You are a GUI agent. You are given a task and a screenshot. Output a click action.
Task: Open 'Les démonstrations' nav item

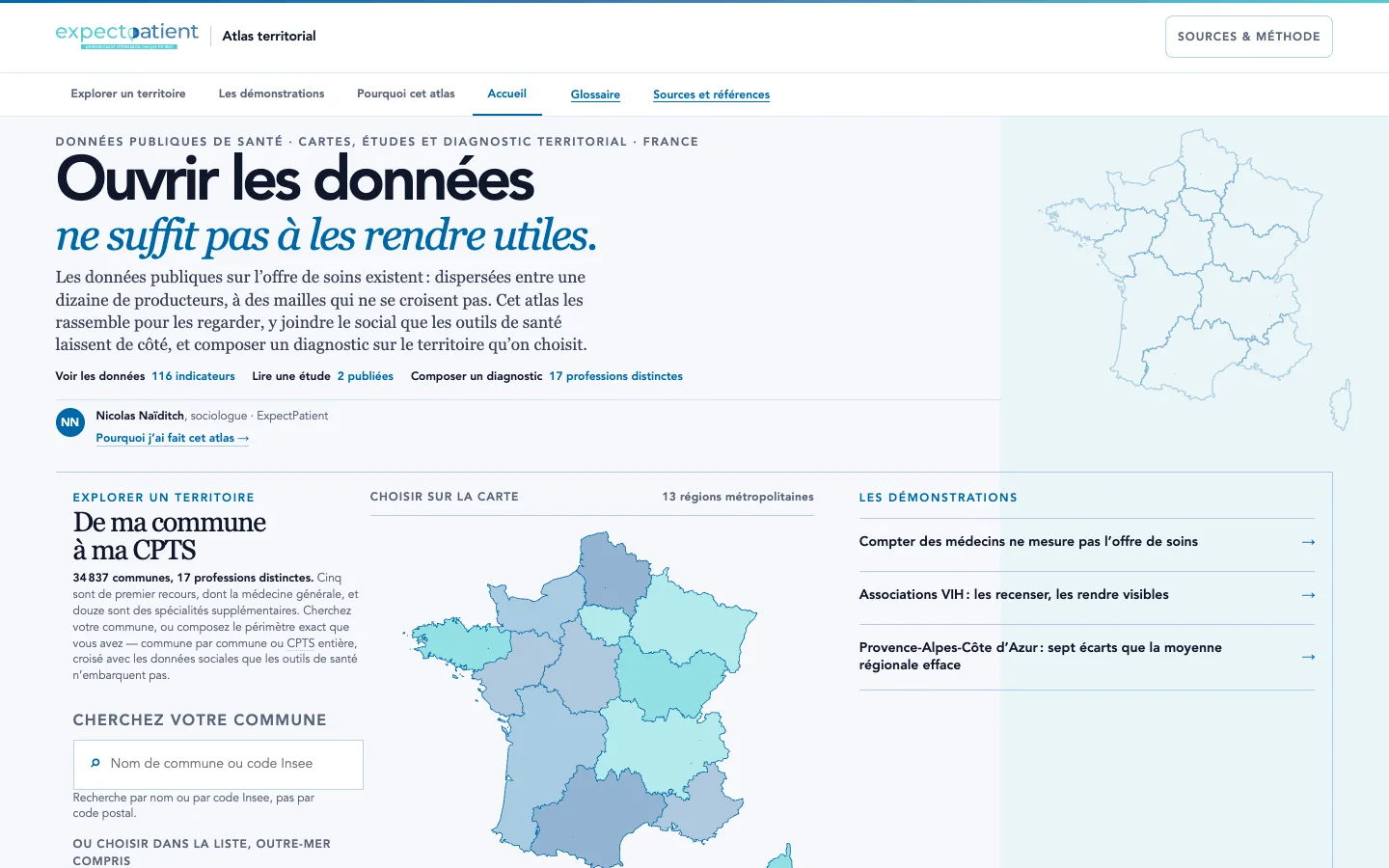point(271,94)
